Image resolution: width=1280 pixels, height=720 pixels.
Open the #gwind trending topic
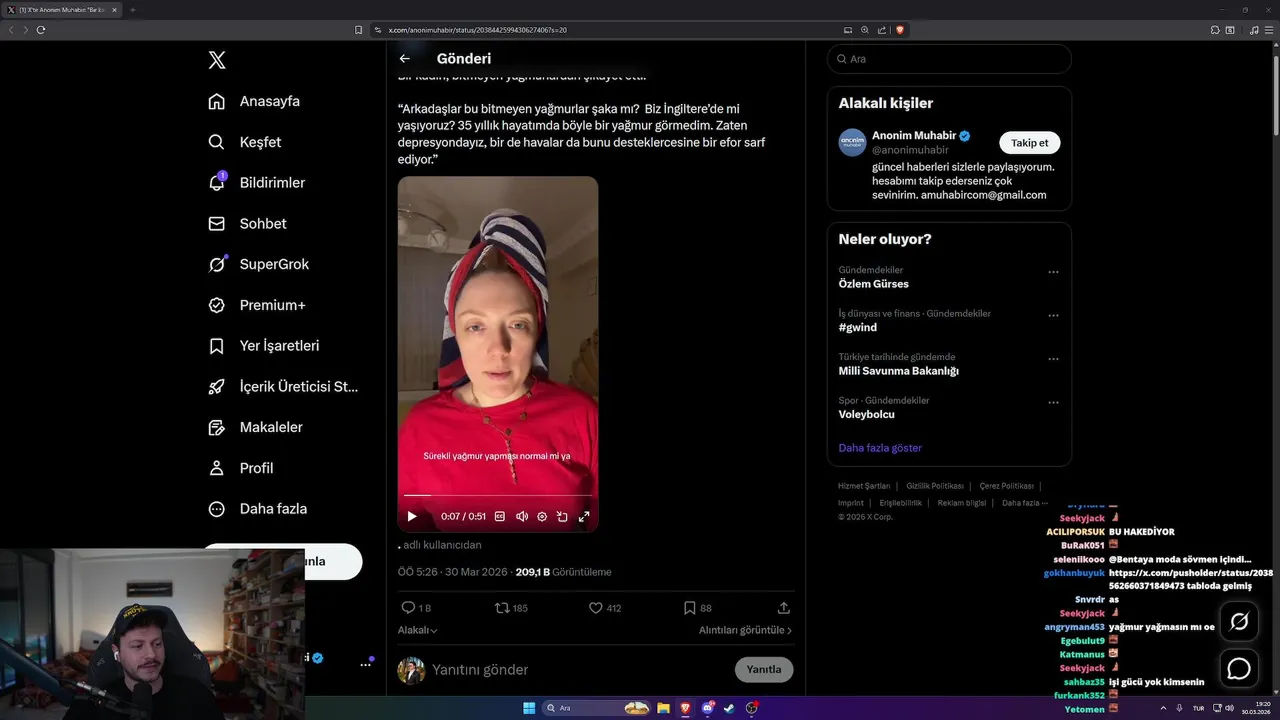pyautogui.click(x=858, y=327)
